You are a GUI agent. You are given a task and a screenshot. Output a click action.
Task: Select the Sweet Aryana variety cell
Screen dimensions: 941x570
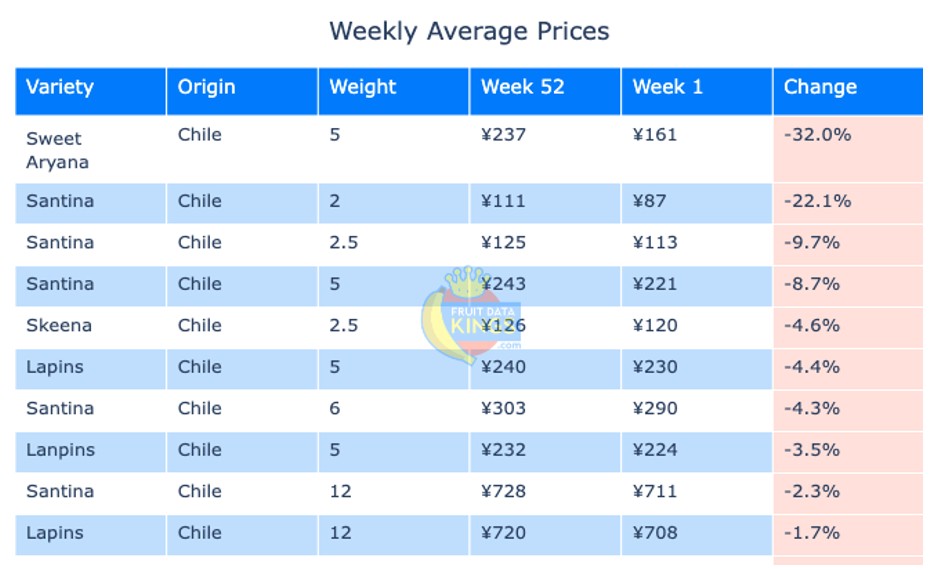pyautogui.click(x=57, y=150)
